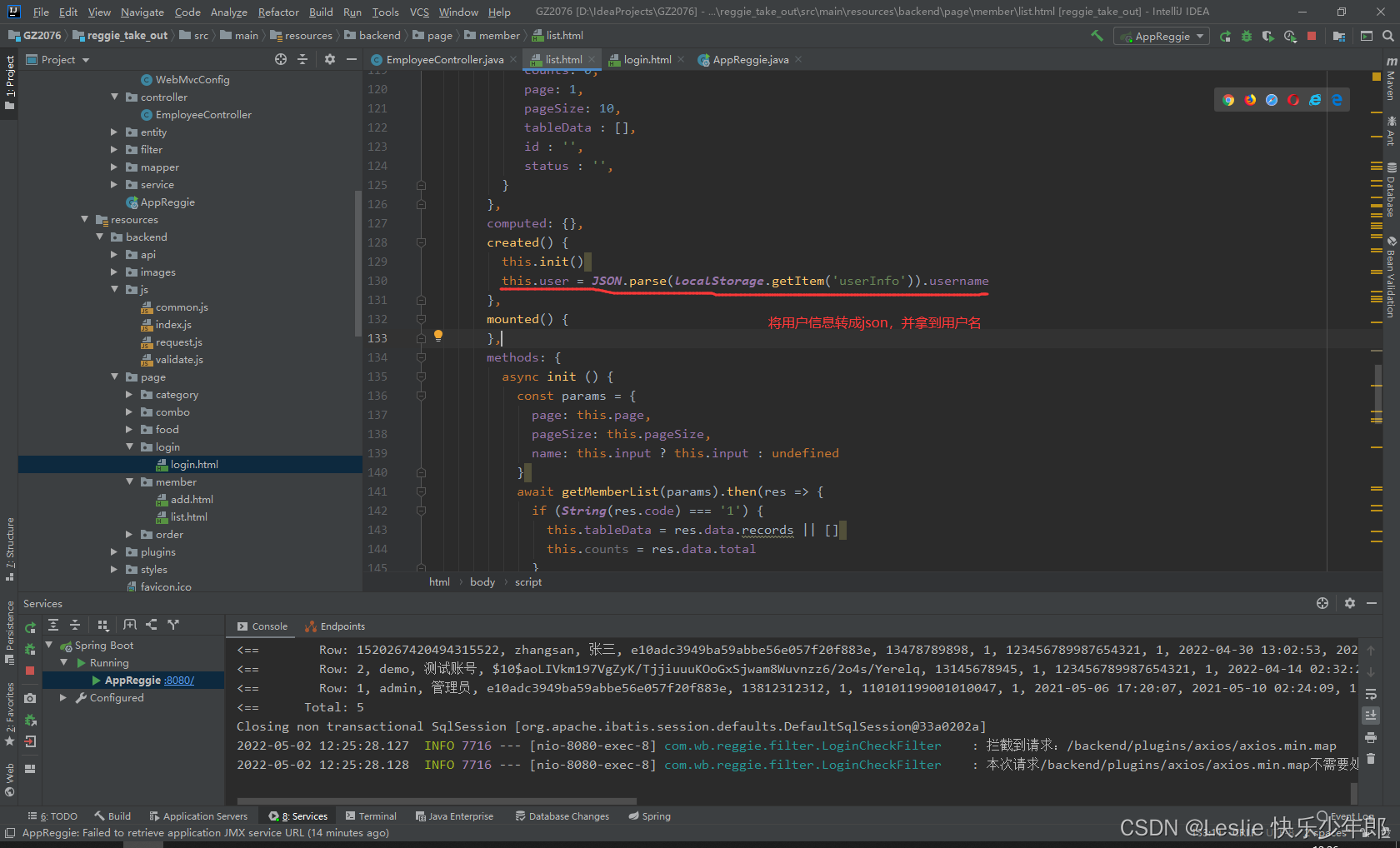This screenshot has height=848, width=1400.
Task: Expand the food folder
Action: (130, 429)
